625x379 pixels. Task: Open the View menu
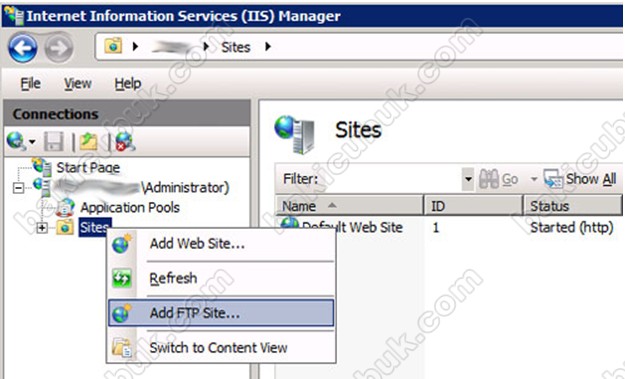[78, 84]
